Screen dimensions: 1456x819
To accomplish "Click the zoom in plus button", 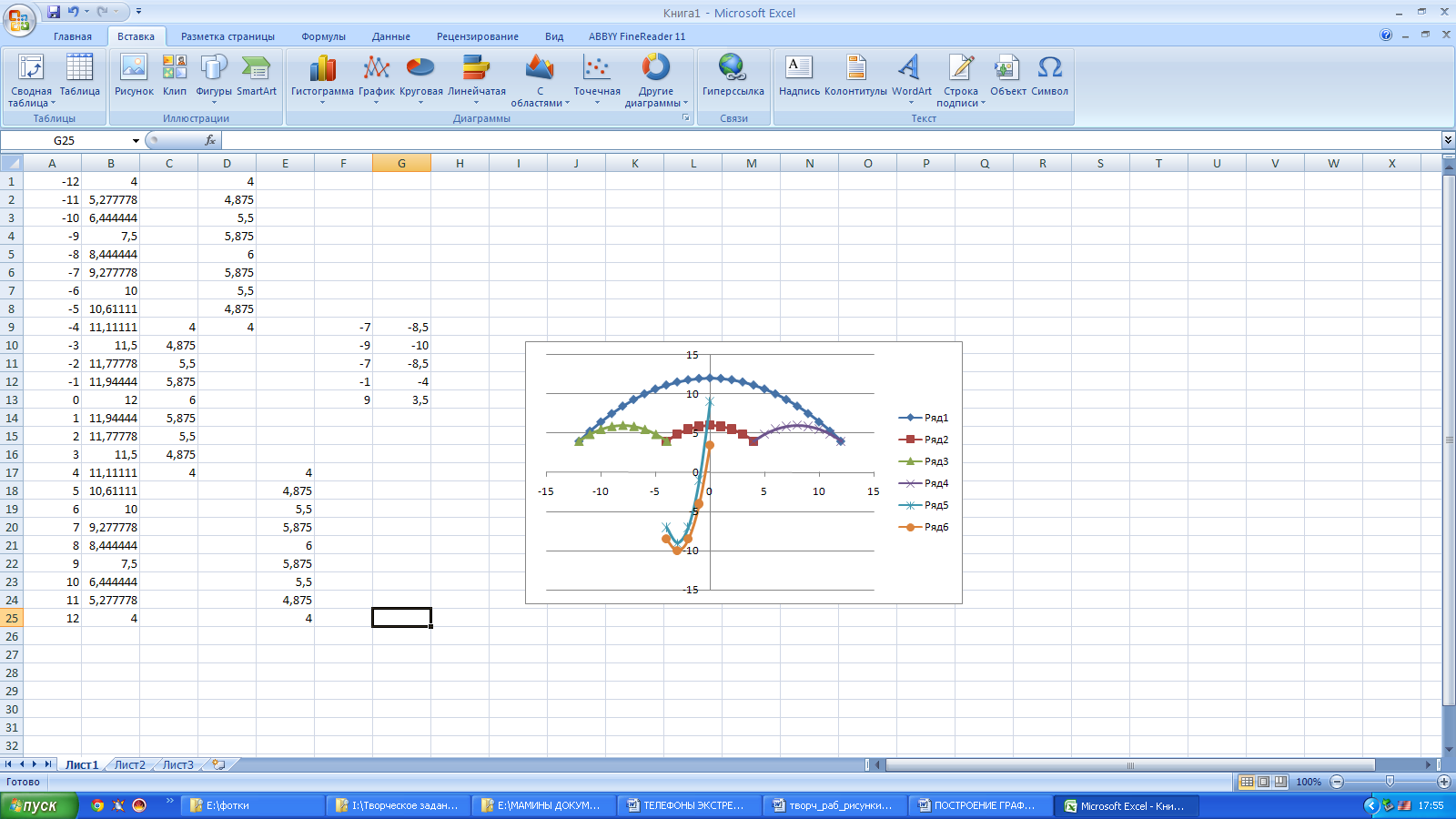I will [1443, 782].
